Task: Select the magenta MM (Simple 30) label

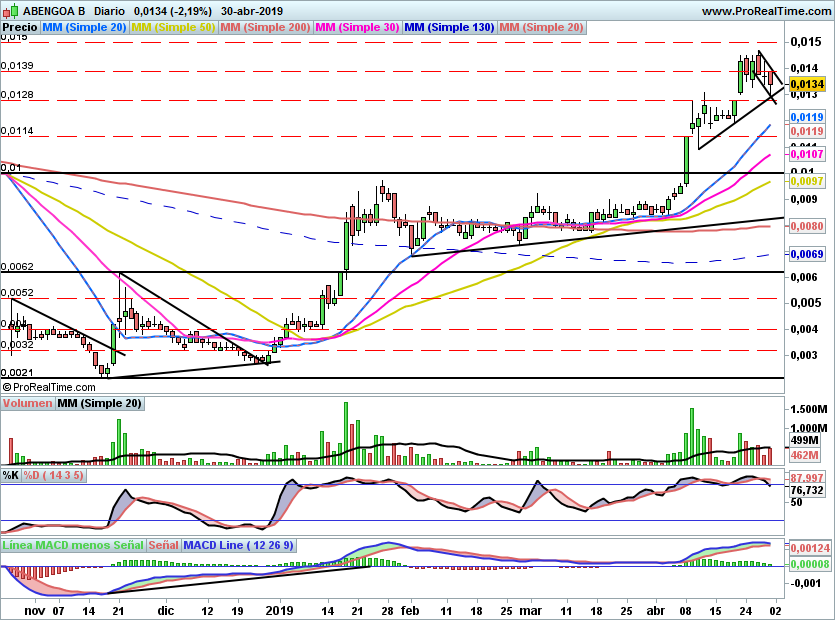Action: pos(357,27)
